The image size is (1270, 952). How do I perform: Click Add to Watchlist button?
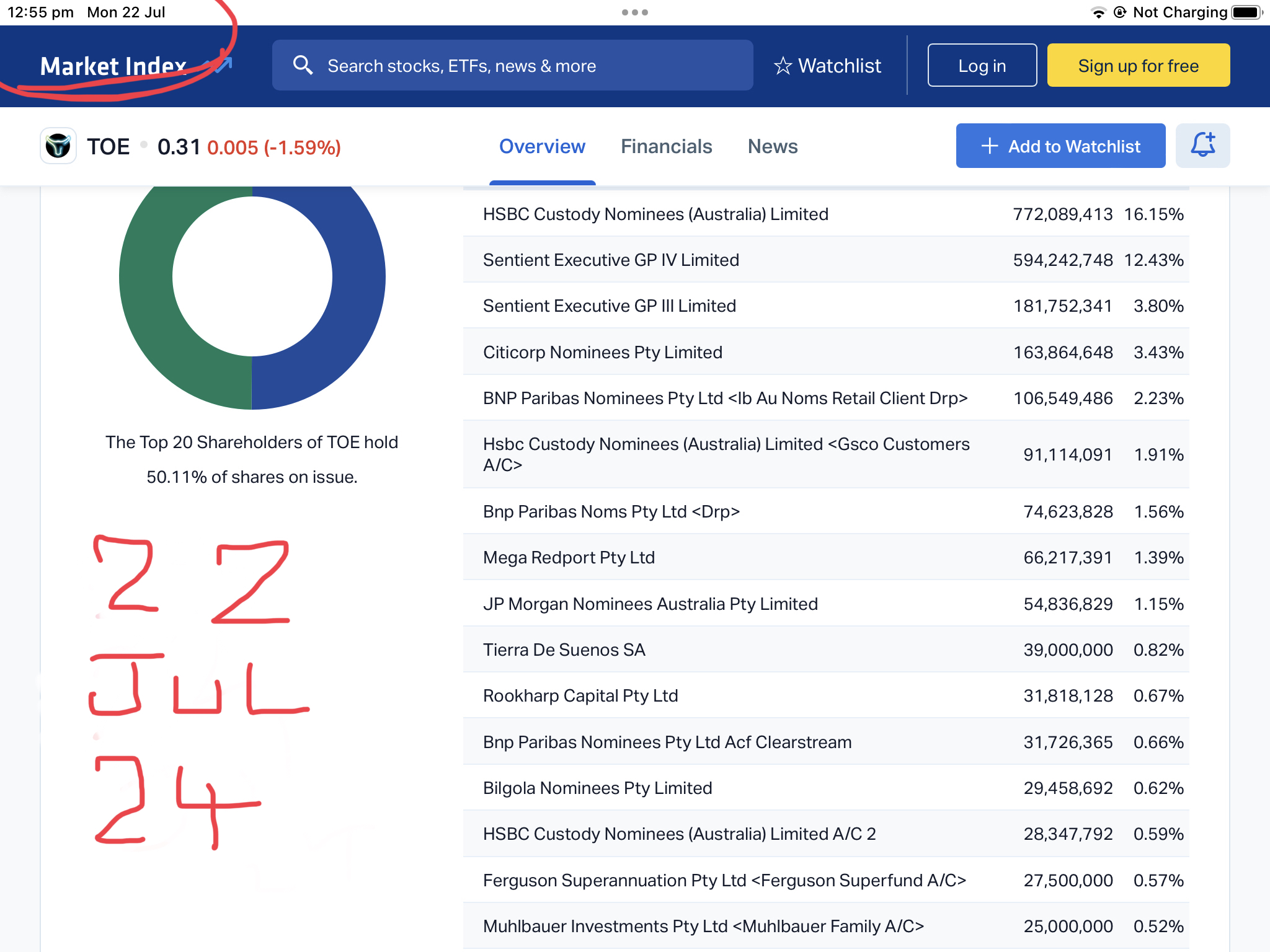(1060, 146)
